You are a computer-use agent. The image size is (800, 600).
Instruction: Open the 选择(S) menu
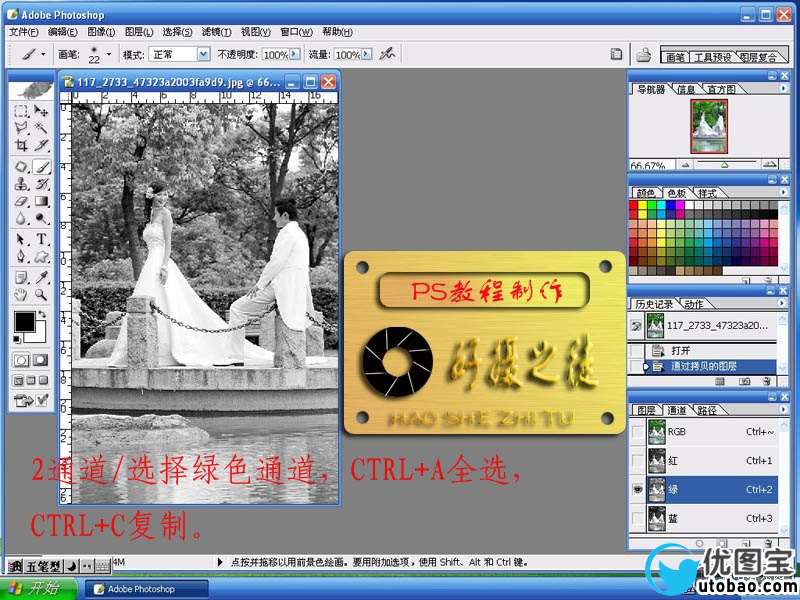(177, 32)
